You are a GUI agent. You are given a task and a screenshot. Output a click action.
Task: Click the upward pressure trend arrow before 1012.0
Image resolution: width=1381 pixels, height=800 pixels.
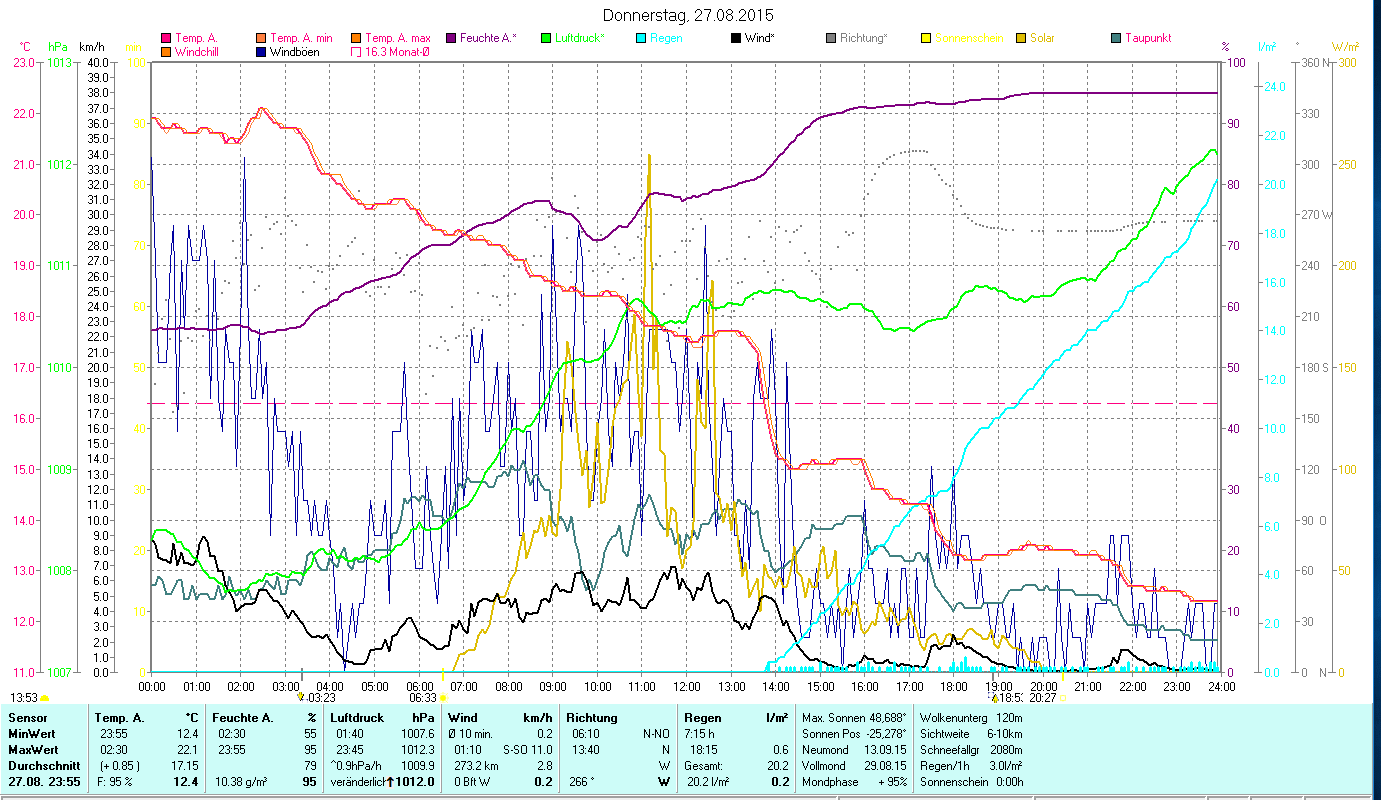coord(390,782)
